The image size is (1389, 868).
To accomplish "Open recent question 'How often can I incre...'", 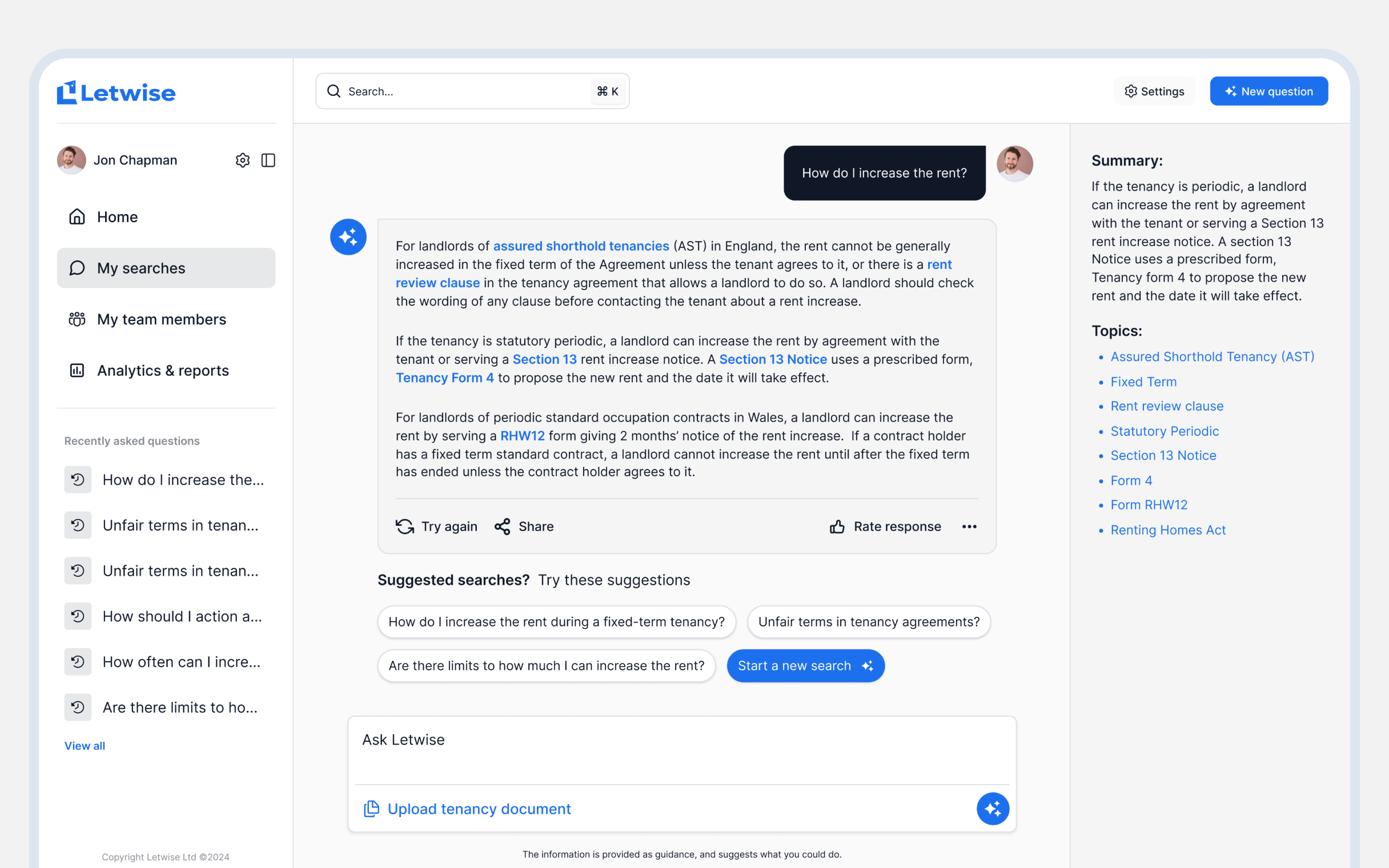I will [182, 662].
